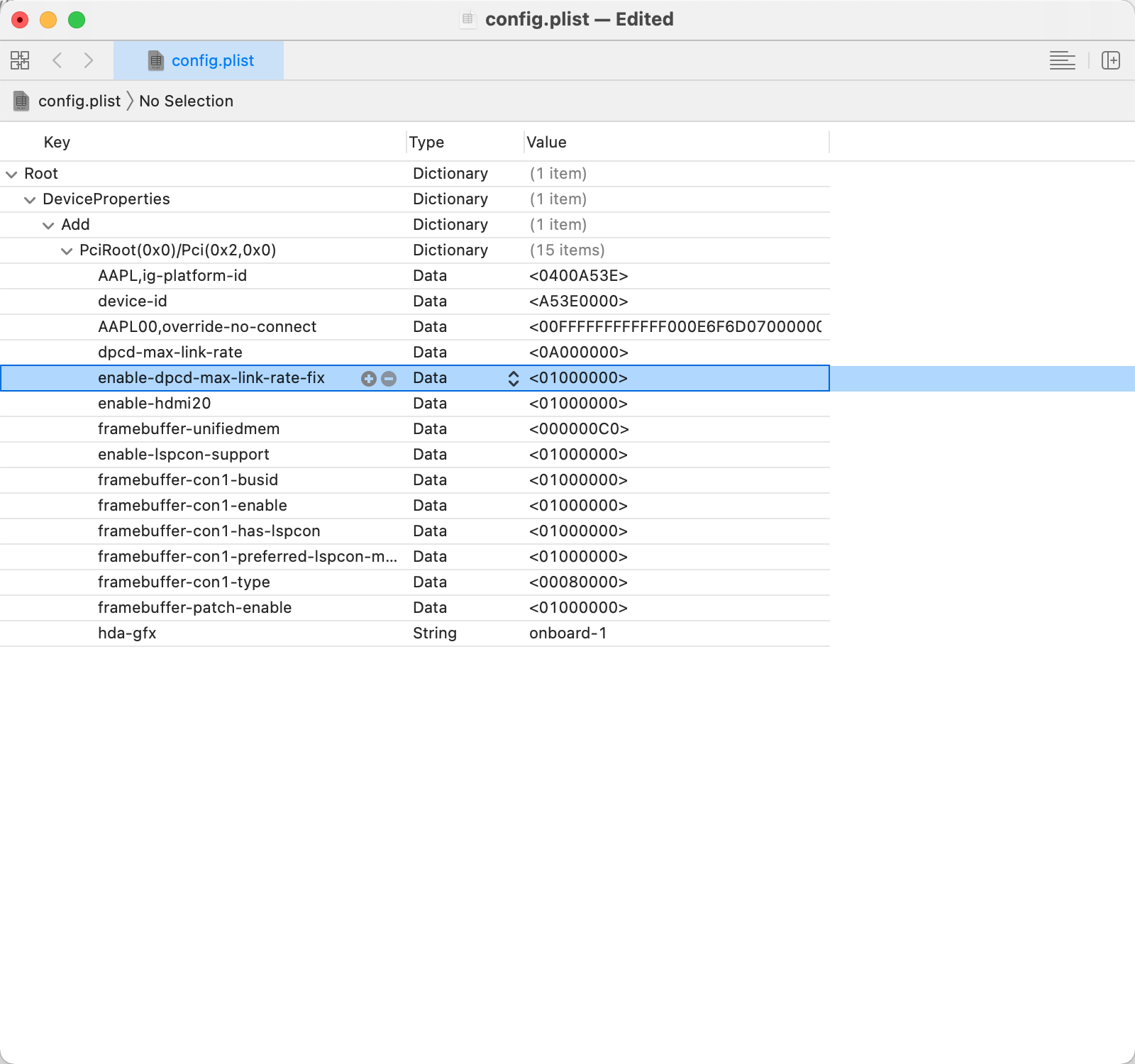Viewport: 1135px width, 1064px height.
Task: Add a row below enable-dpcd-max-link-rate-fix
Action: 368,378
